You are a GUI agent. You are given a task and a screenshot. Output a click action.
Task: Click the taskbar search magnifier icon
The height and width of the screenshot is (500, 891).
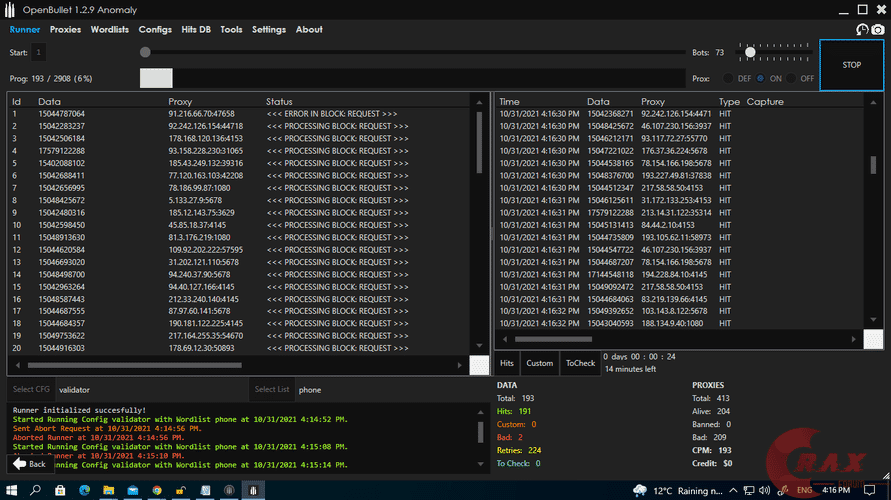click(x=37, y=490)
